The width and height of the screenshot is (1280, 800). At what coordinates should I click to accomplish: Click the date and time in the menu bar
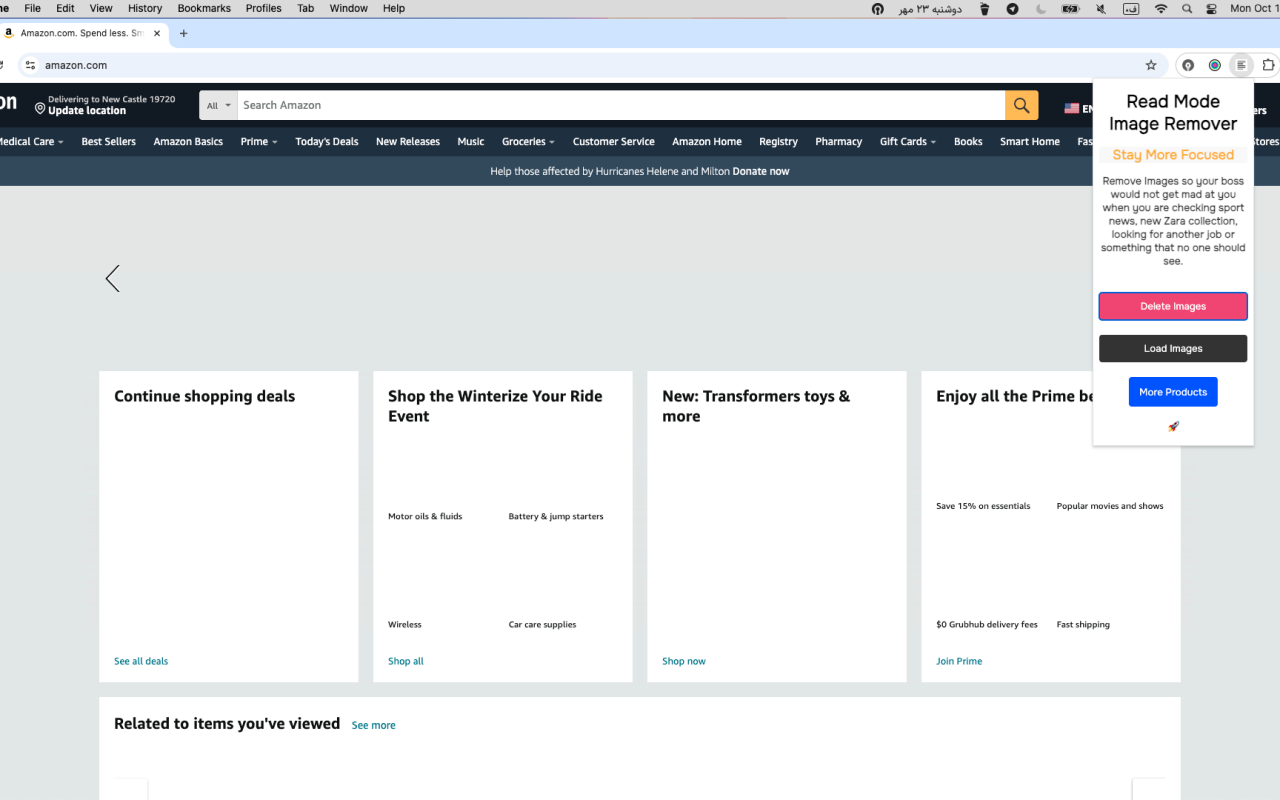1254,8
